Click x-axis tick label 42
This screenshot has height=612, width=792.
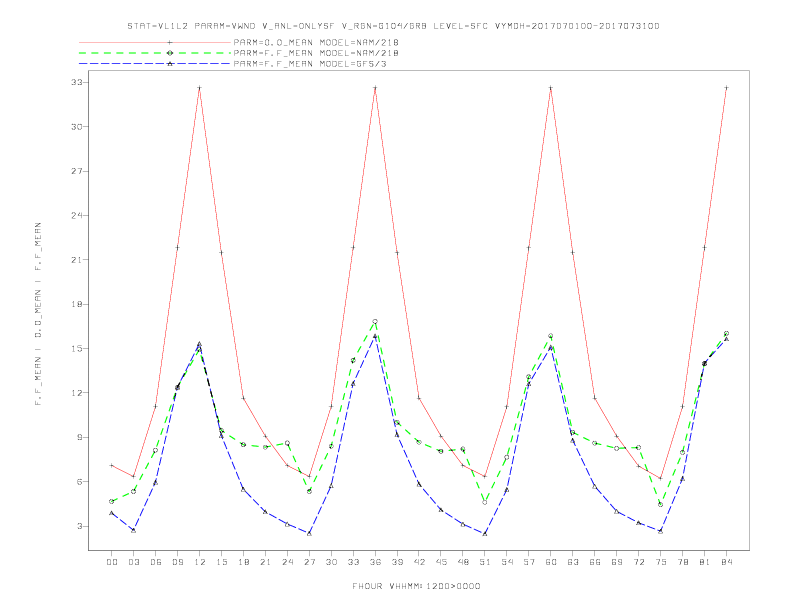tap(419, 562)
